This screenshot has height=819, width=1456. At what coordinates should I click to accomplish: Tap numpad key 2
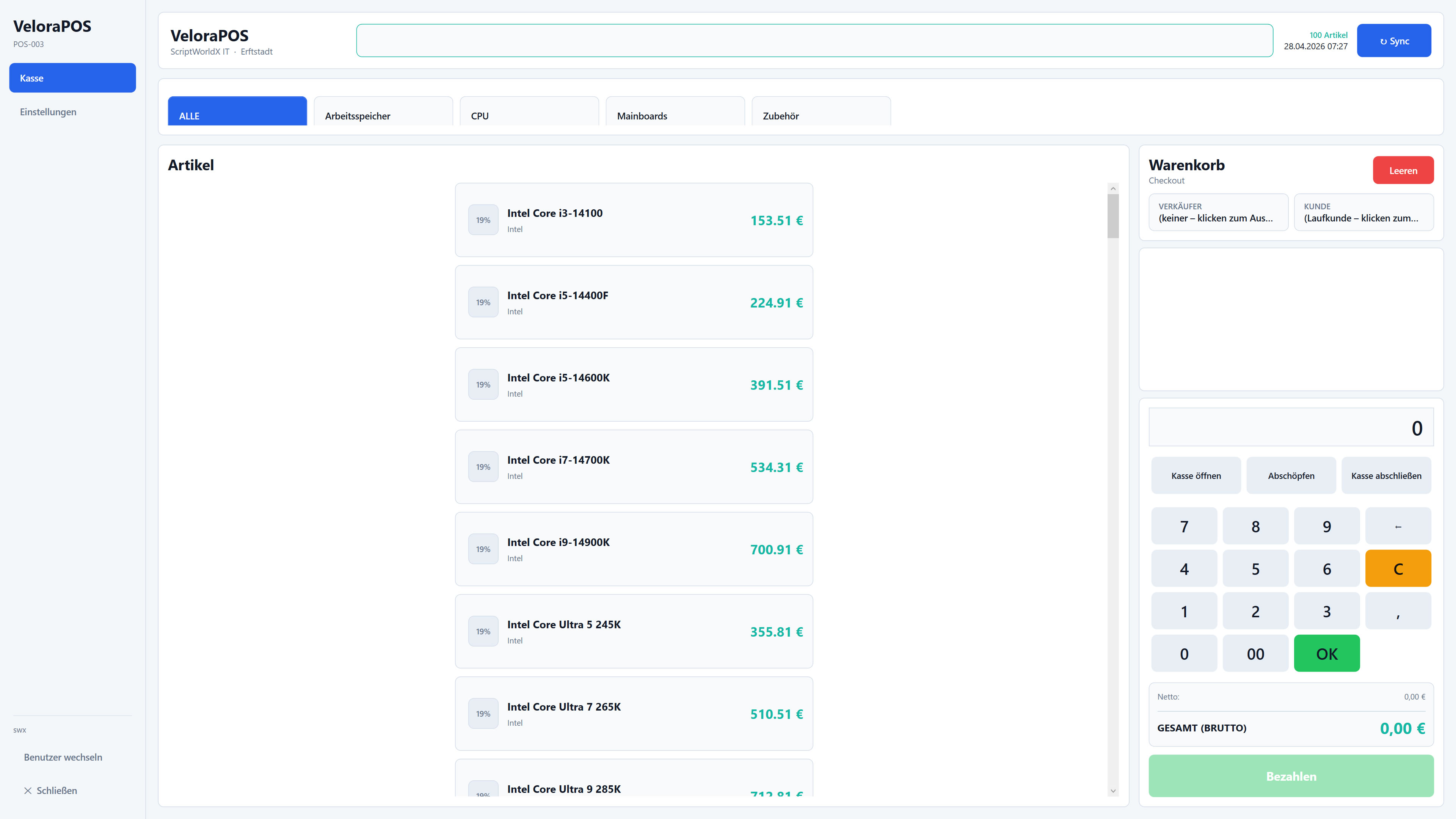(1255, 611)
